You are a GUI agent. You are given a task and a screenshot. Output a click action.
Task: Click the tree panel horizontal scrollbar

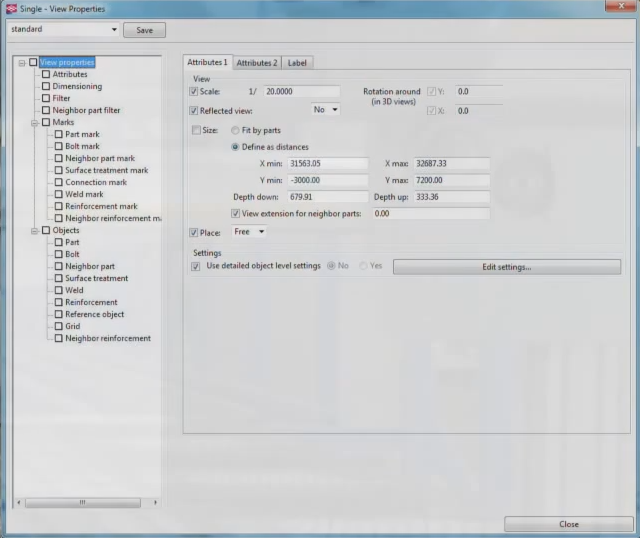coord(88,502)
